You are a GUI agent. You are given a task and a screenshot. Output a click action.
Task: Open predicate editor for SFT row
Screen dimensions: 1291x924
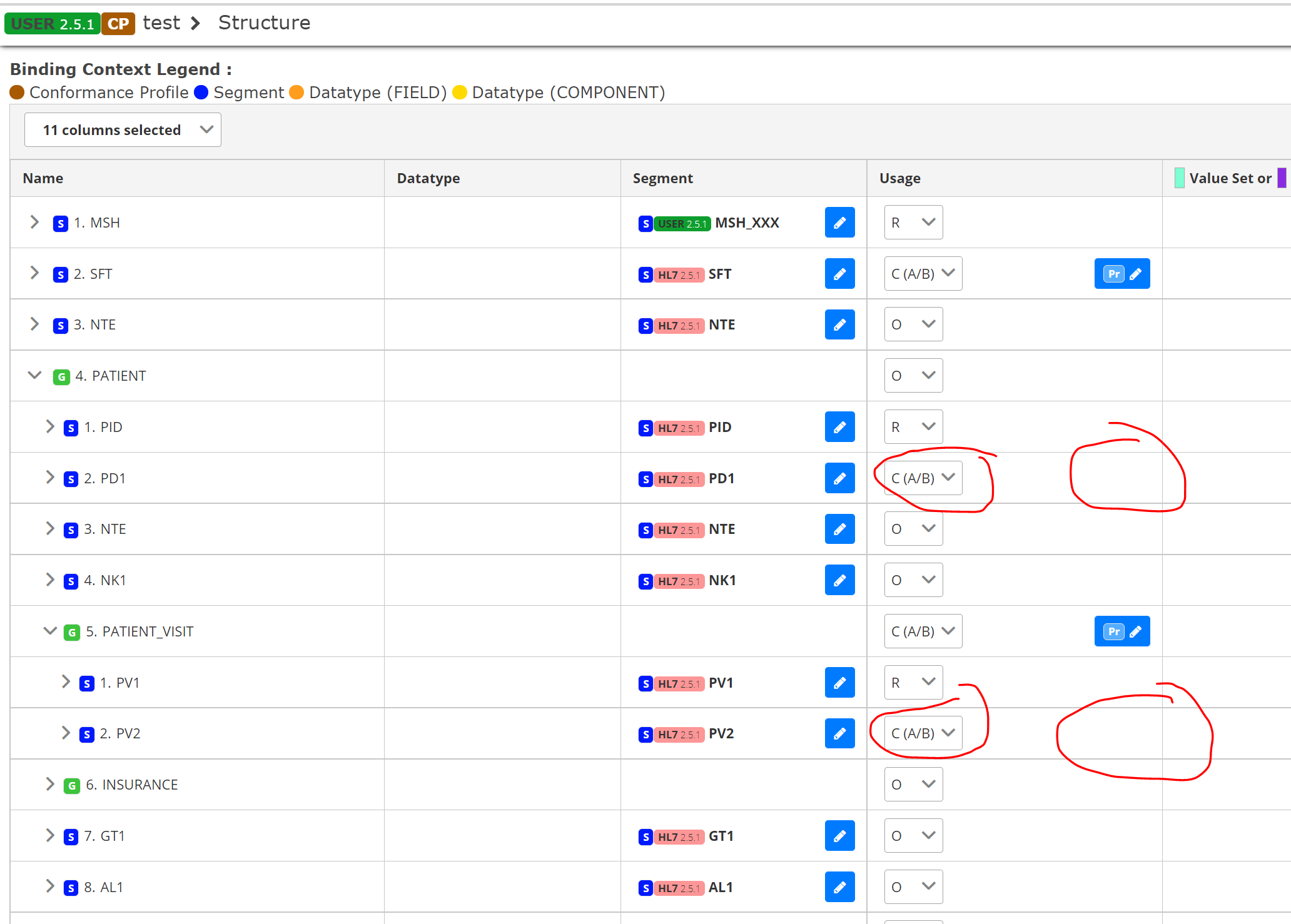pos(1121,274)
